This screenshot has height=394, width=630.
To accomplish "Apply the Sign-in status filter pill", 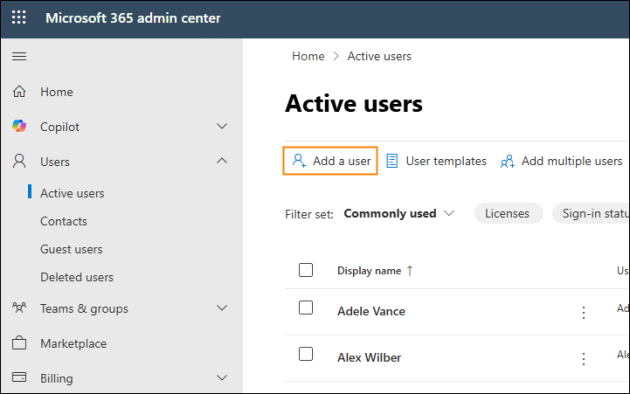I will pyautogui.click(x=591, y=213).
